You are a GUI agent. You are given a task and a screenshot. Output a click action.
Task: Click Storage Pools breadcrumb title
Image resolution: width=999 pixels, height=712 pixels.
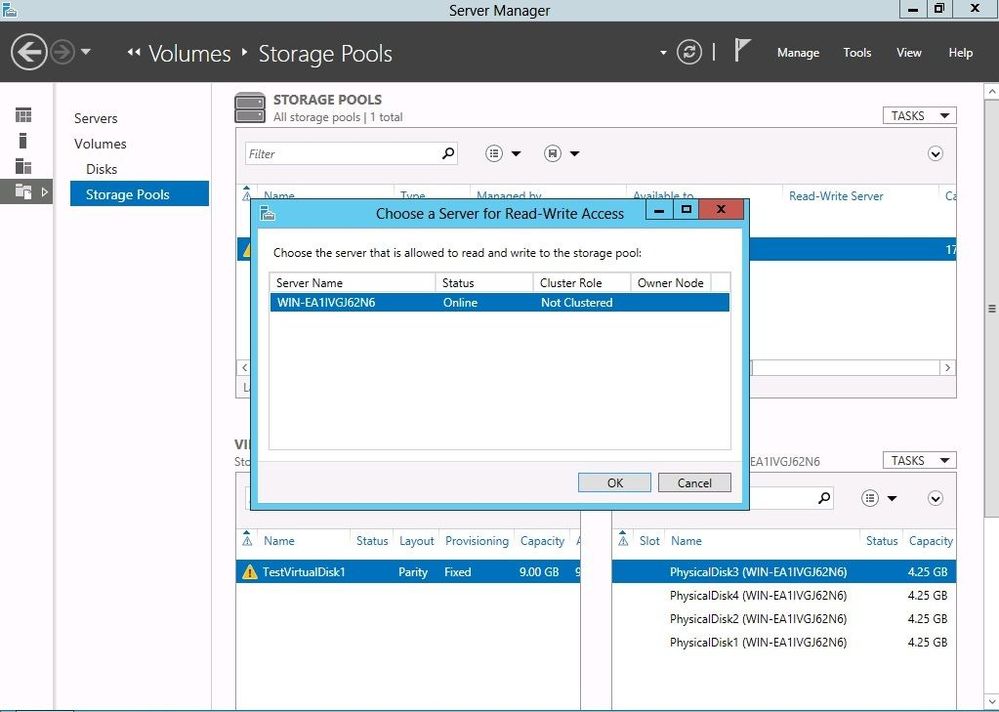325,53
